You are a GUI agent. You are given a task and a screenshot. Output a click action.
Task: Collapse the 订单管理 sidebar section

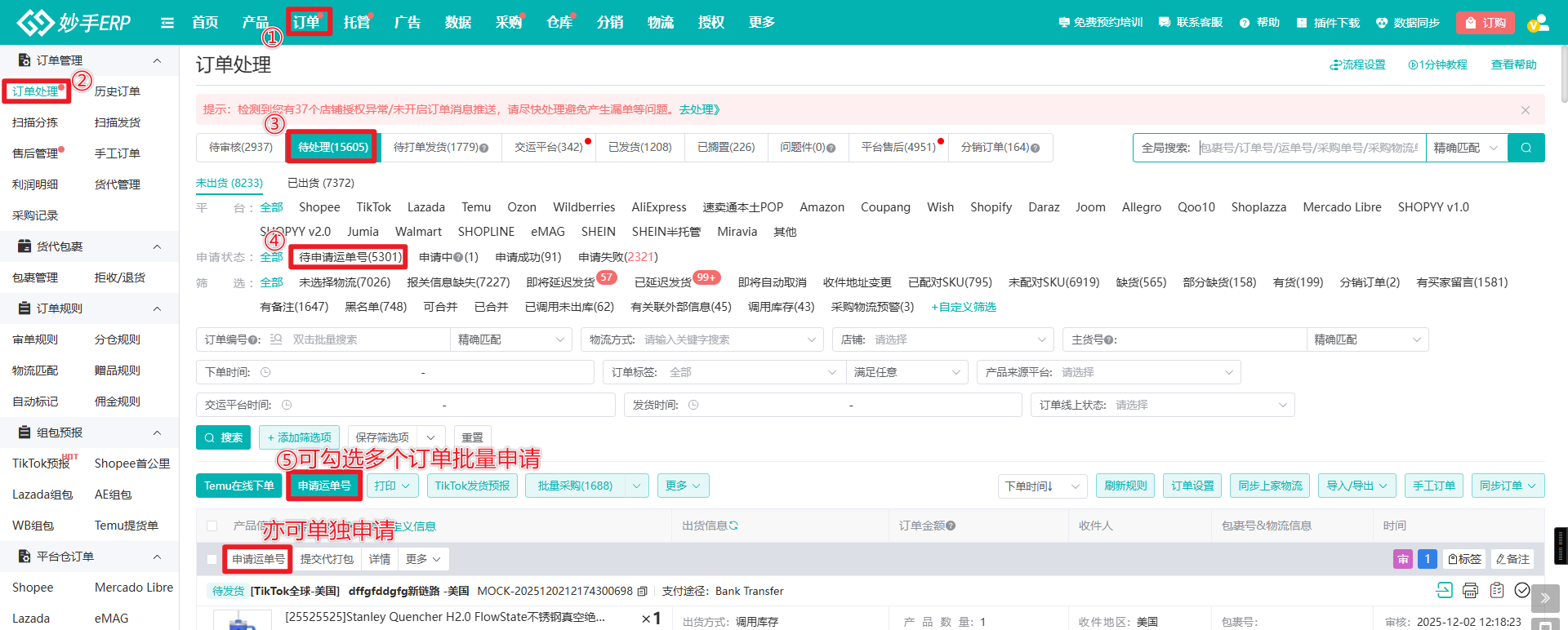157,60
